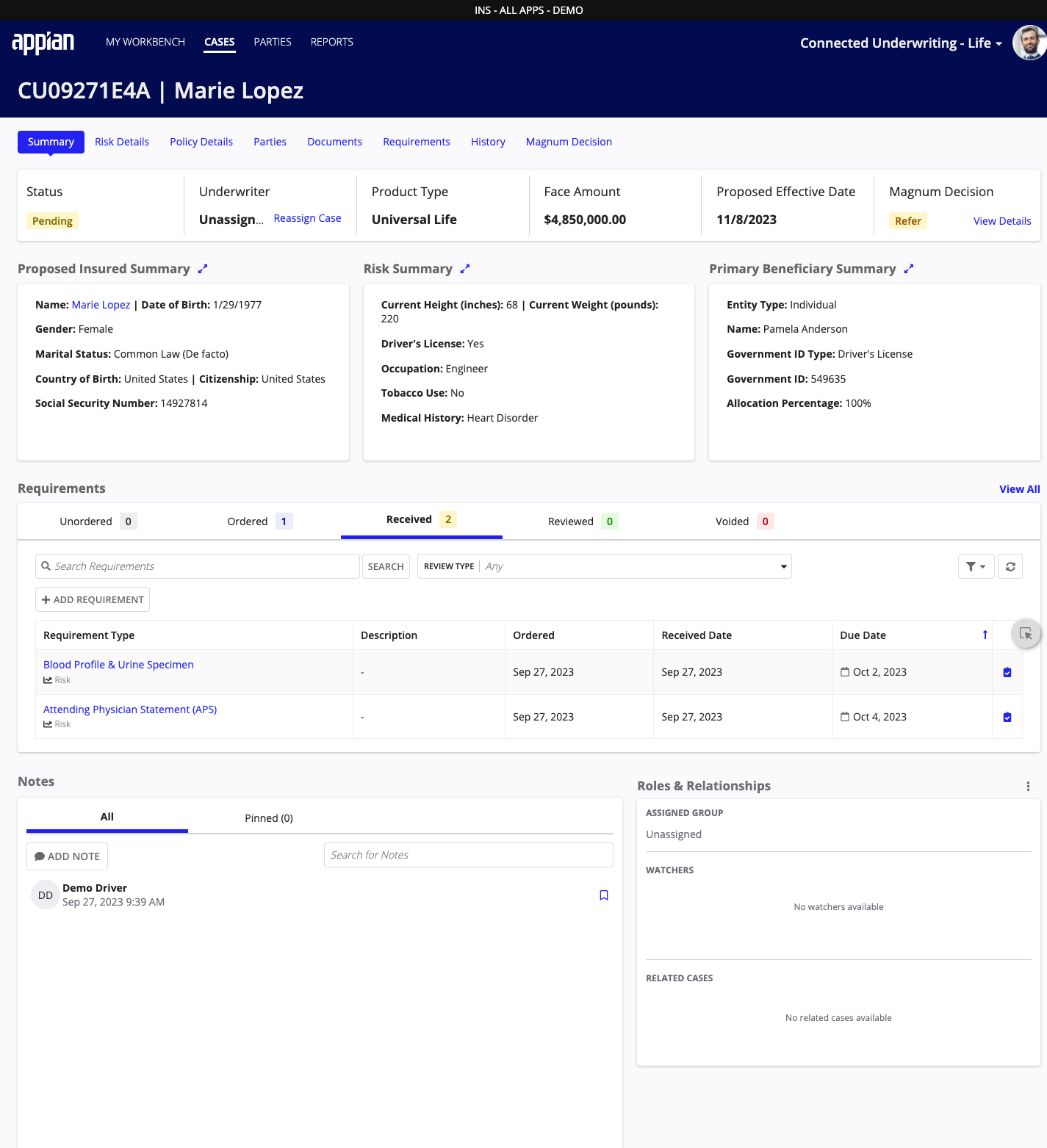Image resolution: width=1047 pixels, height=1148 pixels.
Task: Show Ordered requirements
Action: [x=260, y=521]
